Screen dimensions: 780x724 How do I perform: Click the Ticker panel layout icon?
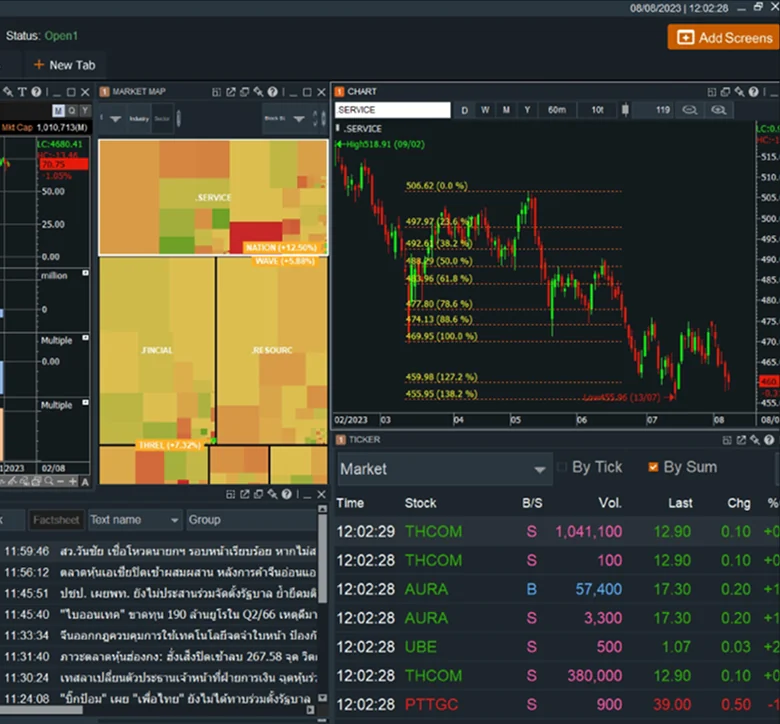[x=727, y=440]
